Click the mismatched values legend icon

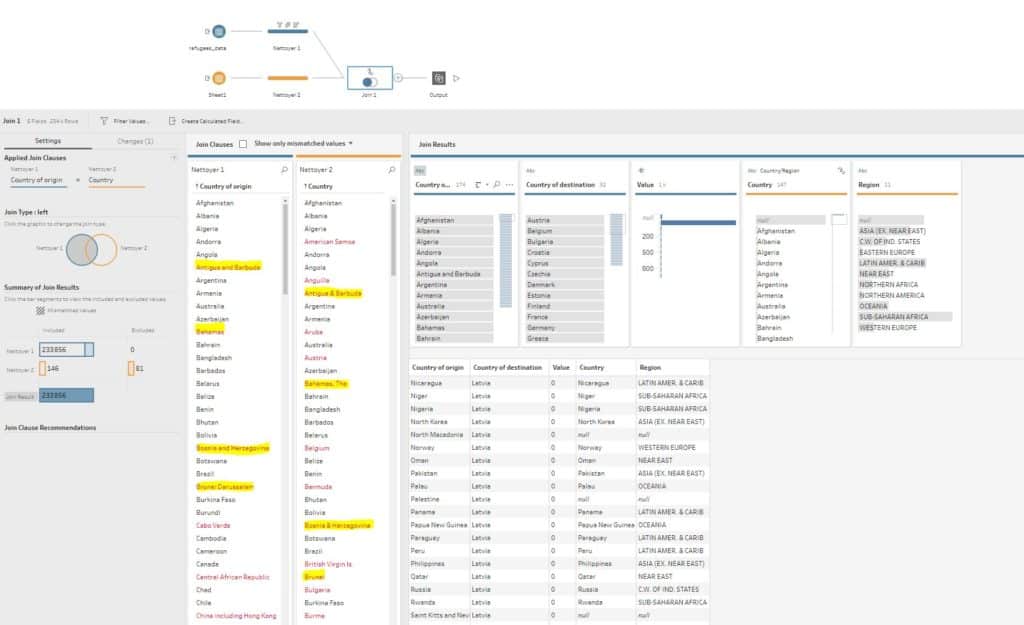click(x=40, y=310)
